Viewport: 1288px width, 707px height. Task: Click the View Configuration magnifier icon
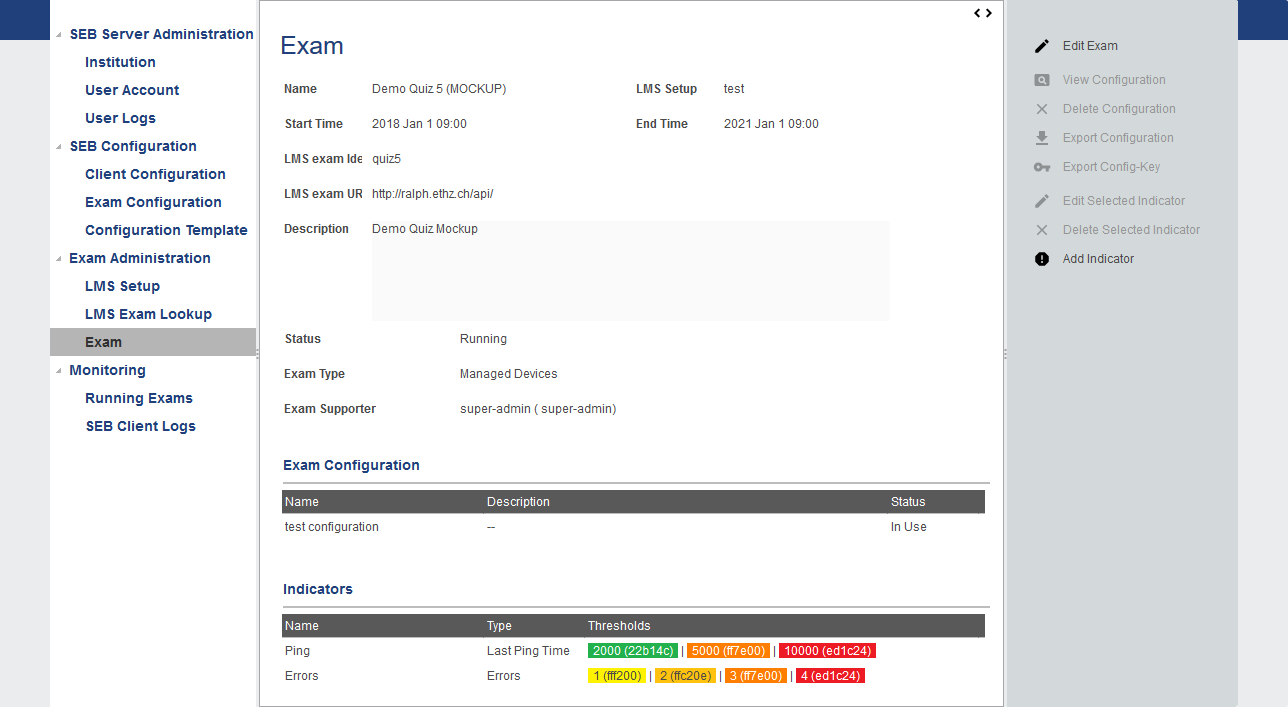click(1042, 80)
